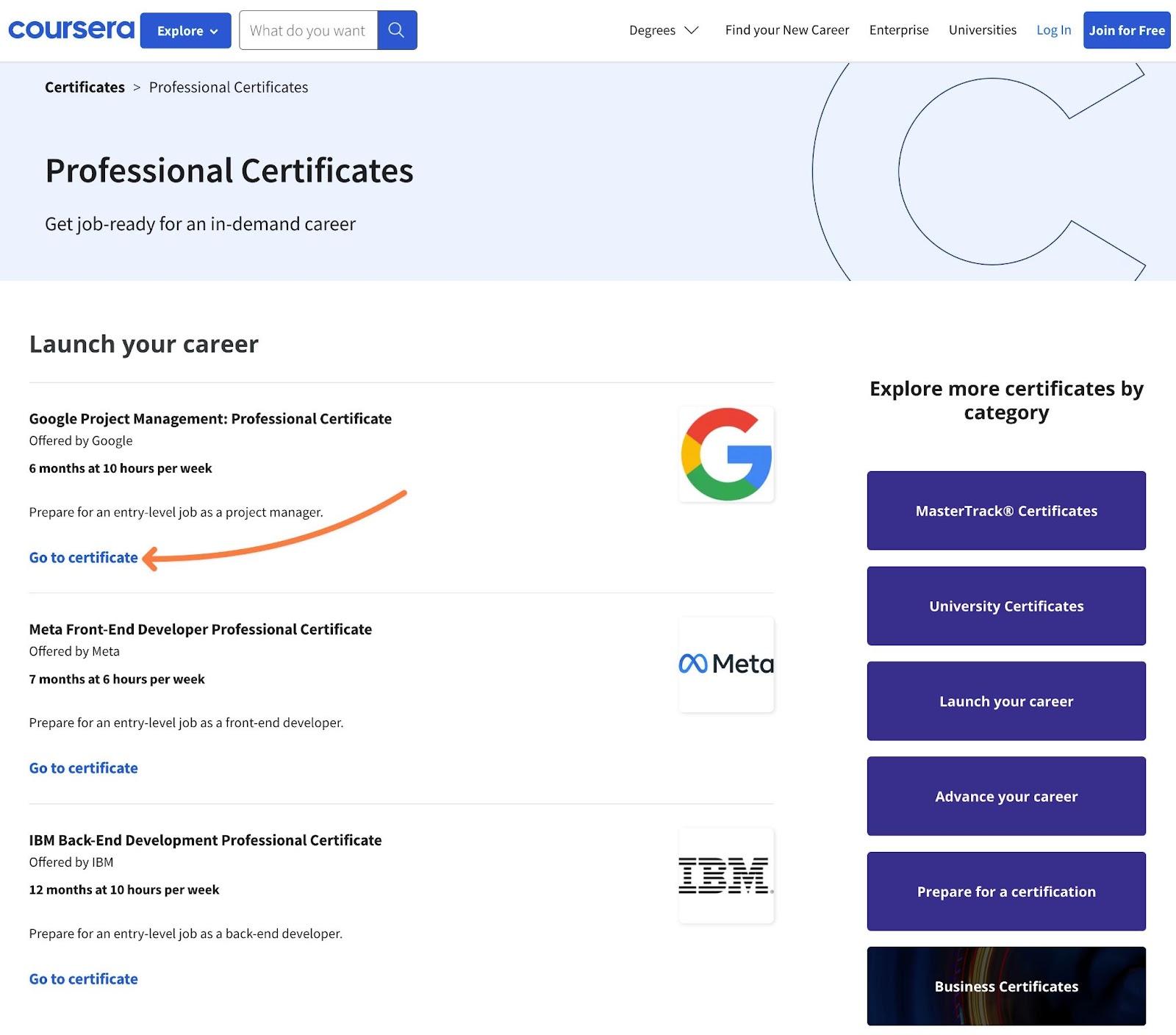Open University Certificates category
The height and width of the screenshot is (1035, 1176).
click(1006, 606)
